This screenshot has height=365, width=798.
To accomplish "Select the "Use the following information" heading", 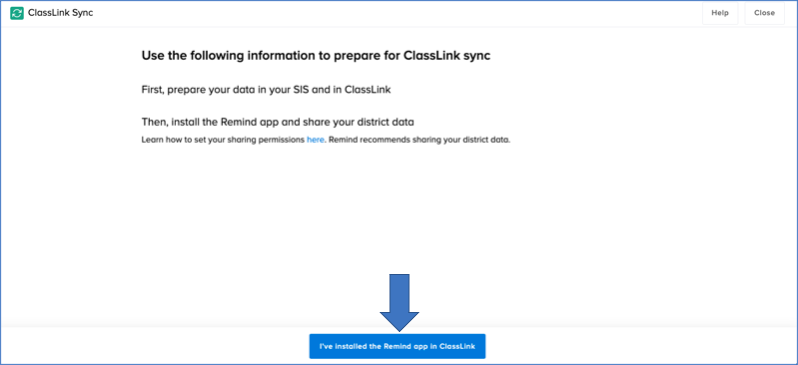I will click(x=316, y=56).
